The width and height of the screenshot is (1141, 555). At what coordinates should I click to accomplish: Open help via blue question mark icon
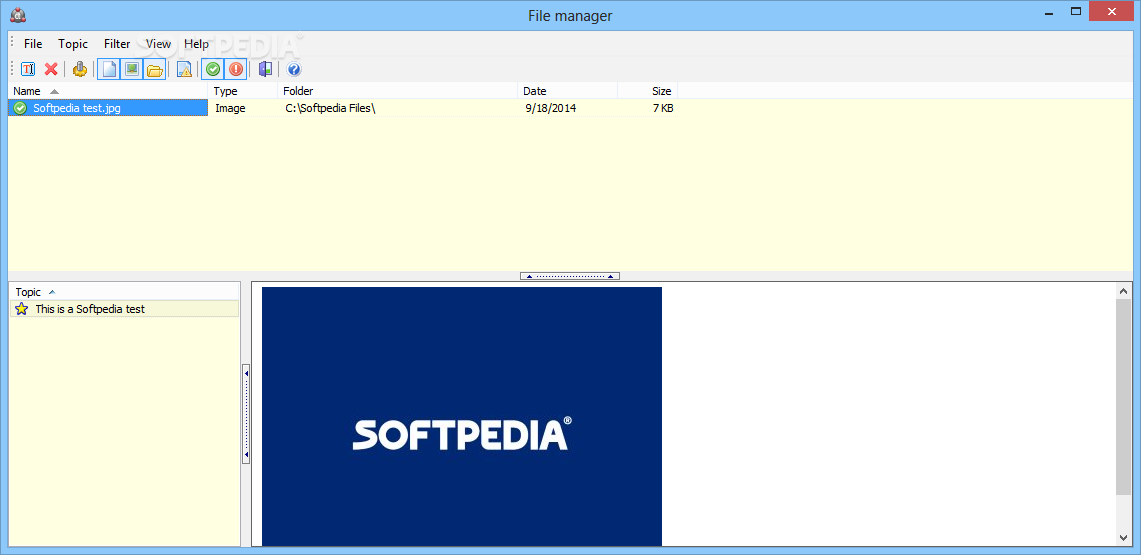(294, 69)
